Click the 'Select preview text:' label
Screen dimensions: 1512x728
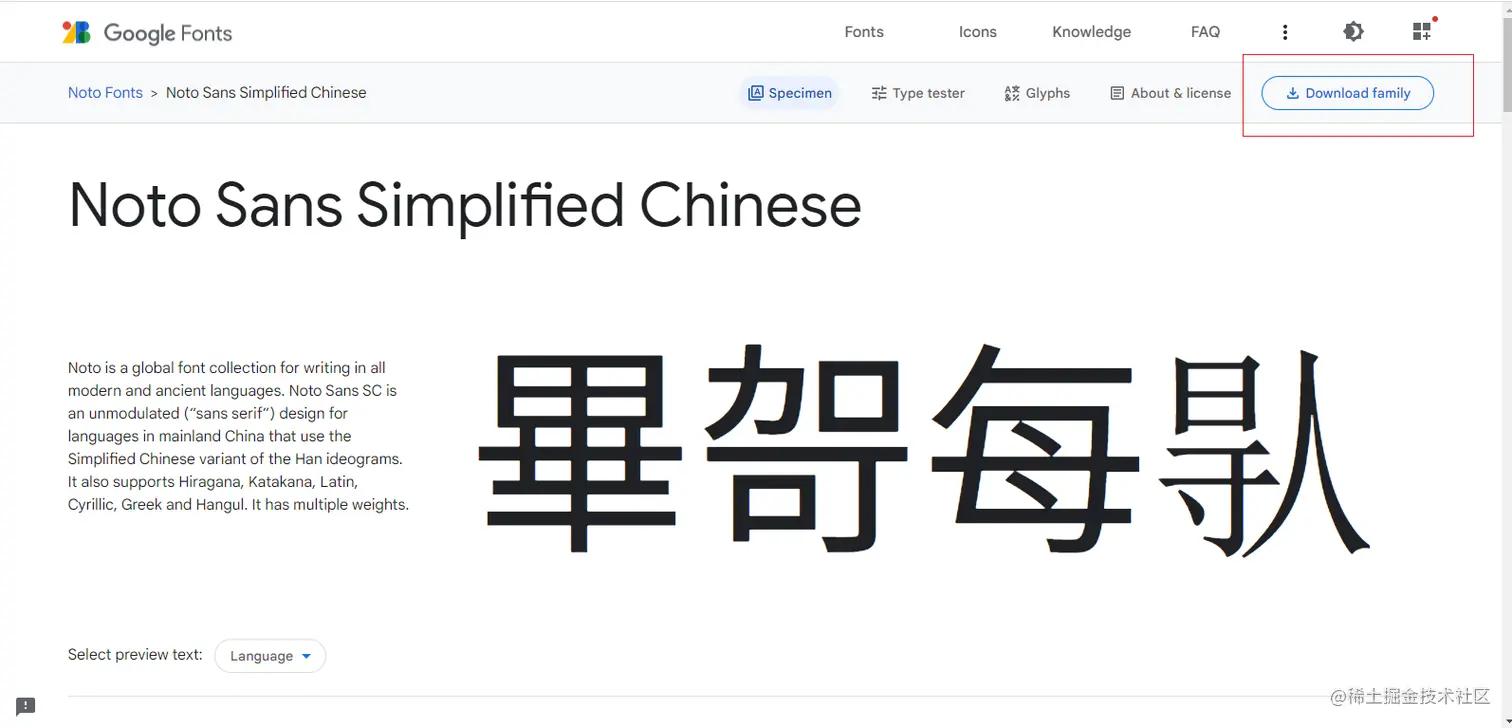coord(135,654)
